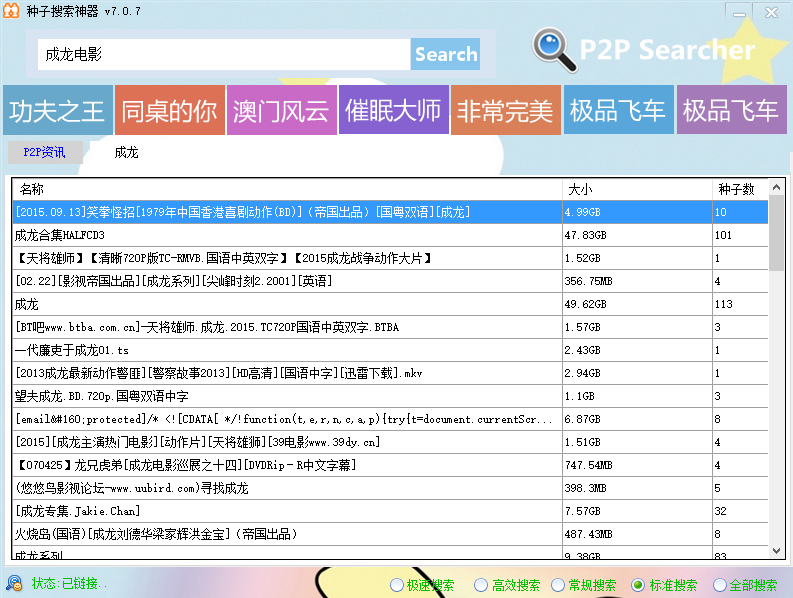
Task: Select 高效搜索 search mode
Action: (507, 585)
